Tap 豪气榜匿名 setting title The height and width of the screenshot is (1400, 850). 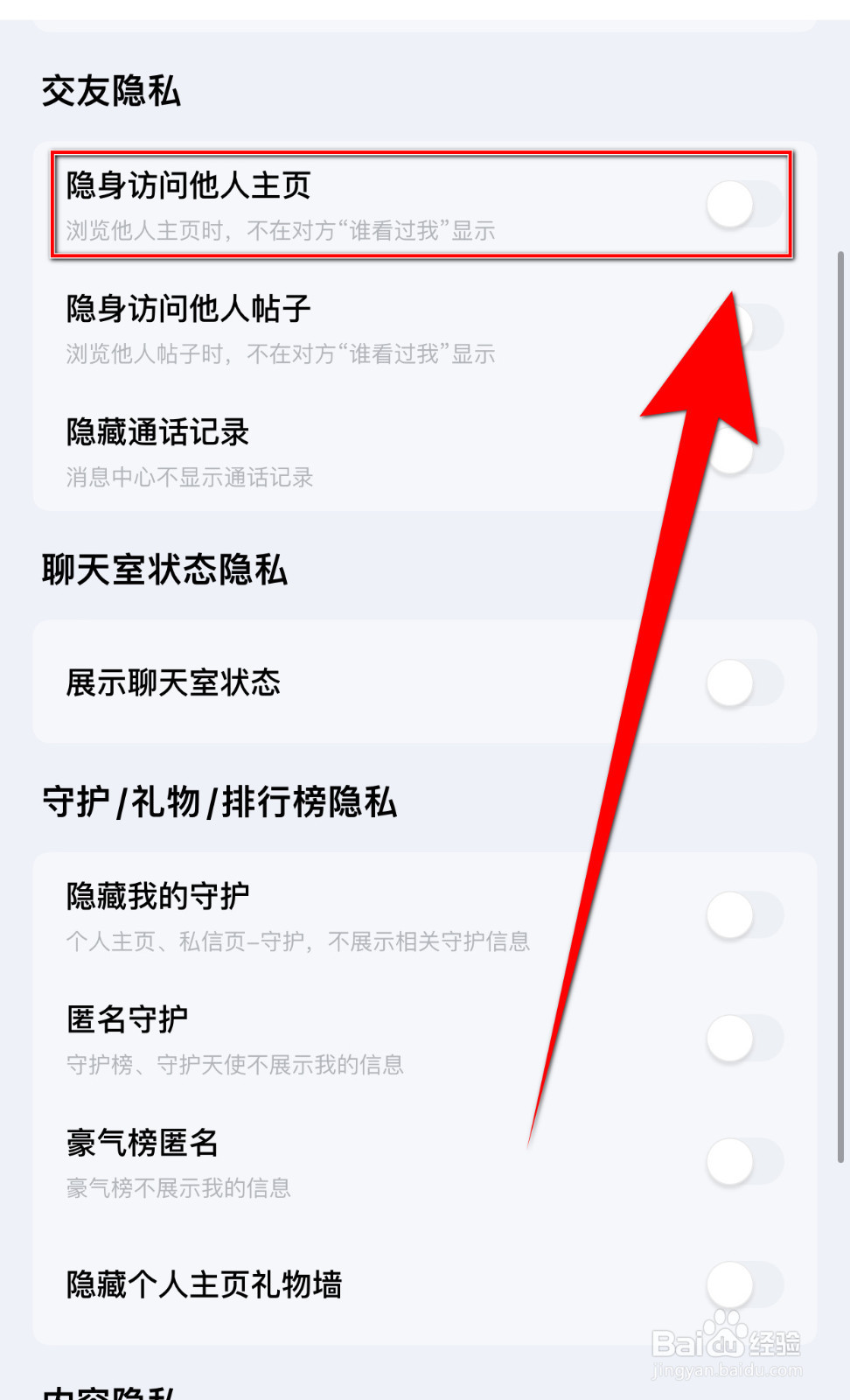pos(143,1143)
